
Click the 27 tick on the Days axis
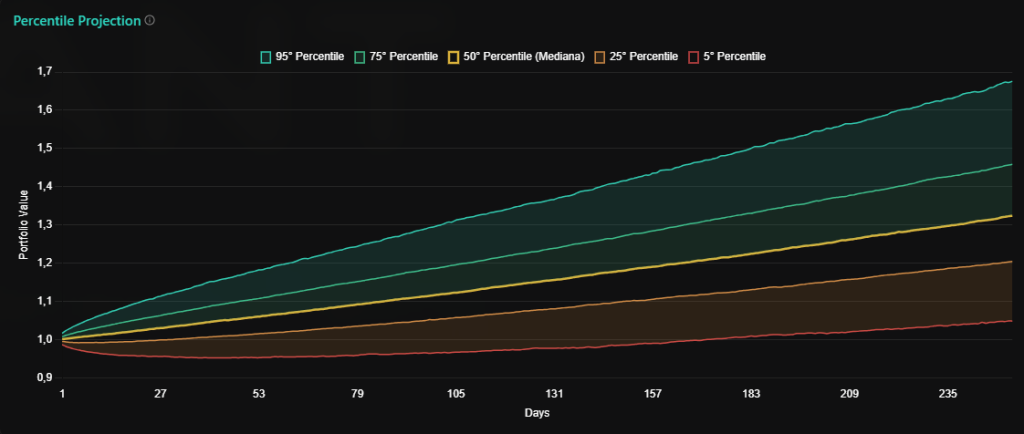160,394
